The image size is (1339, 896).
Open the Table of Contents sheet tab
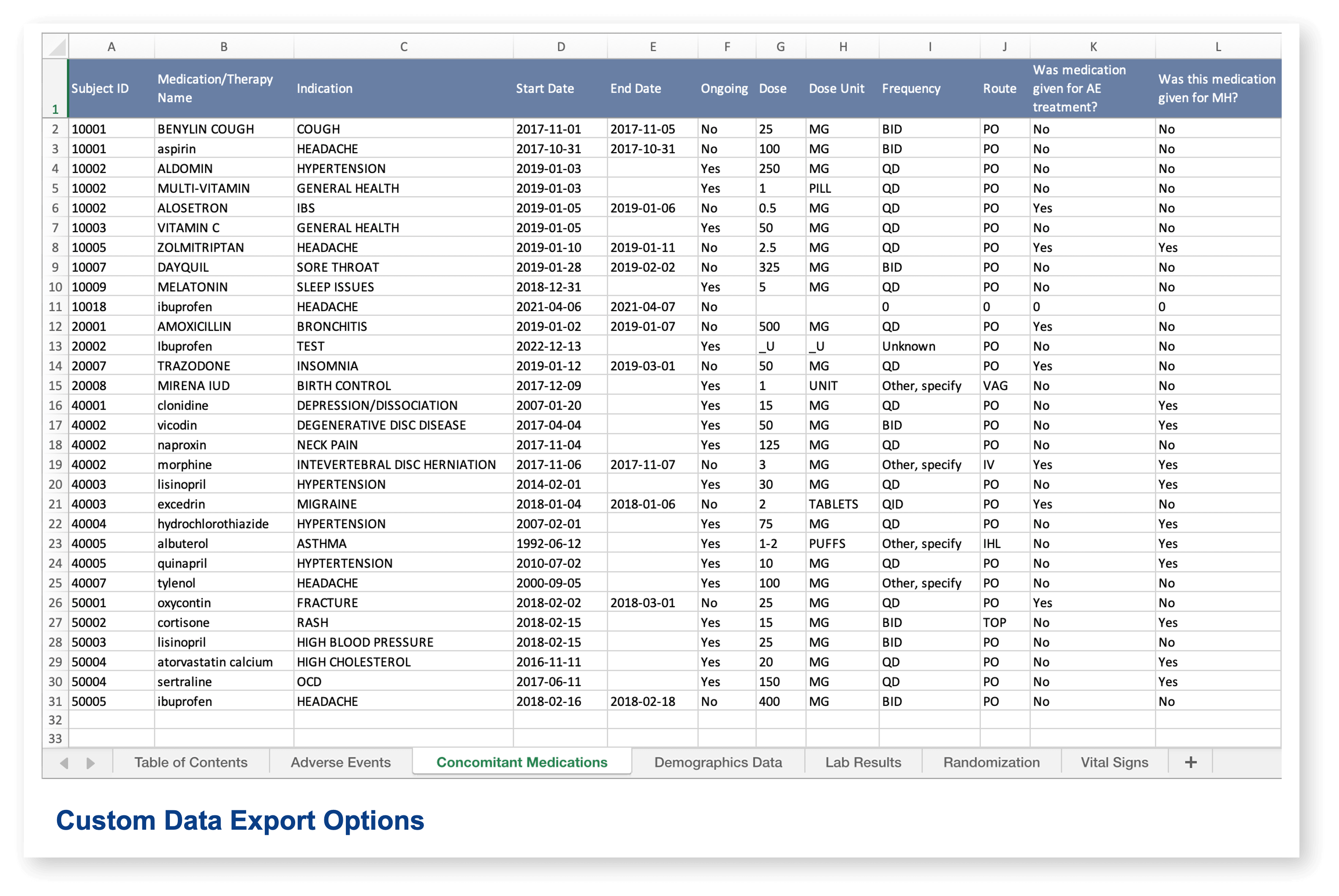point(191,762)
